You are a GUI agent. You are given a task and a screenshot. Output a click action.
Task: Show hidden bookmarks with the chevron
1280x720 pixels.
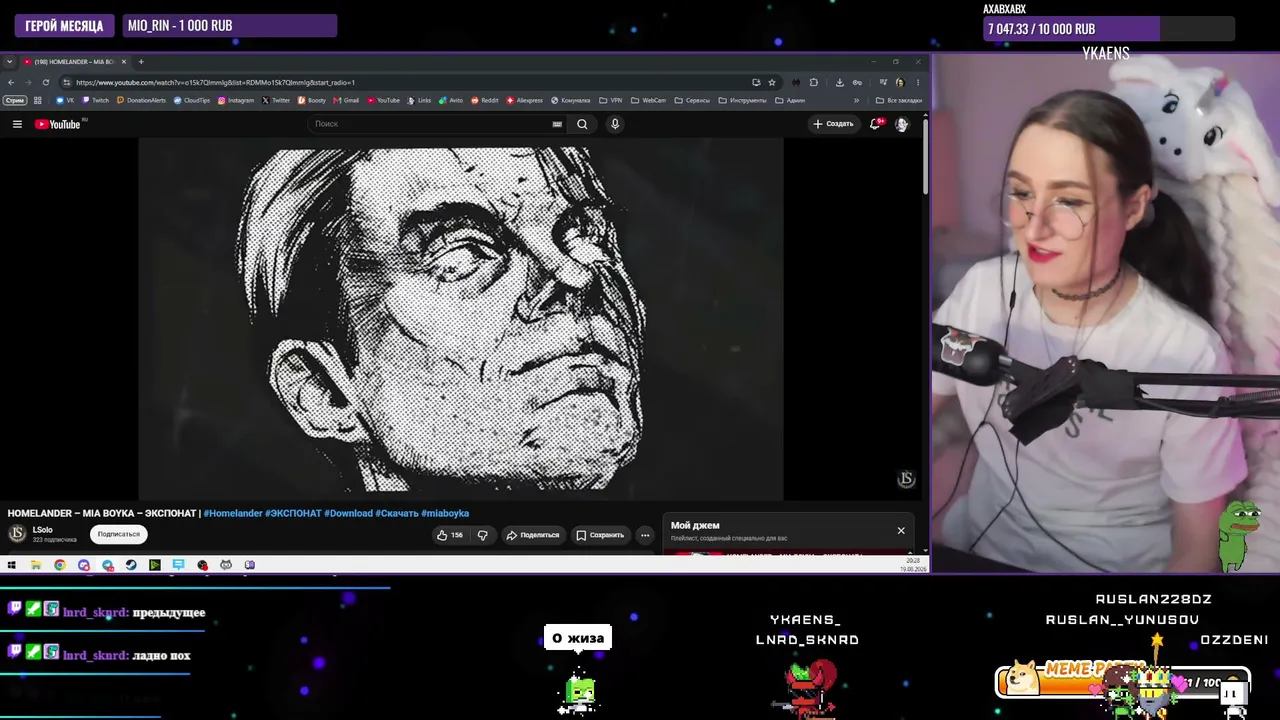(x=856, y=100)
